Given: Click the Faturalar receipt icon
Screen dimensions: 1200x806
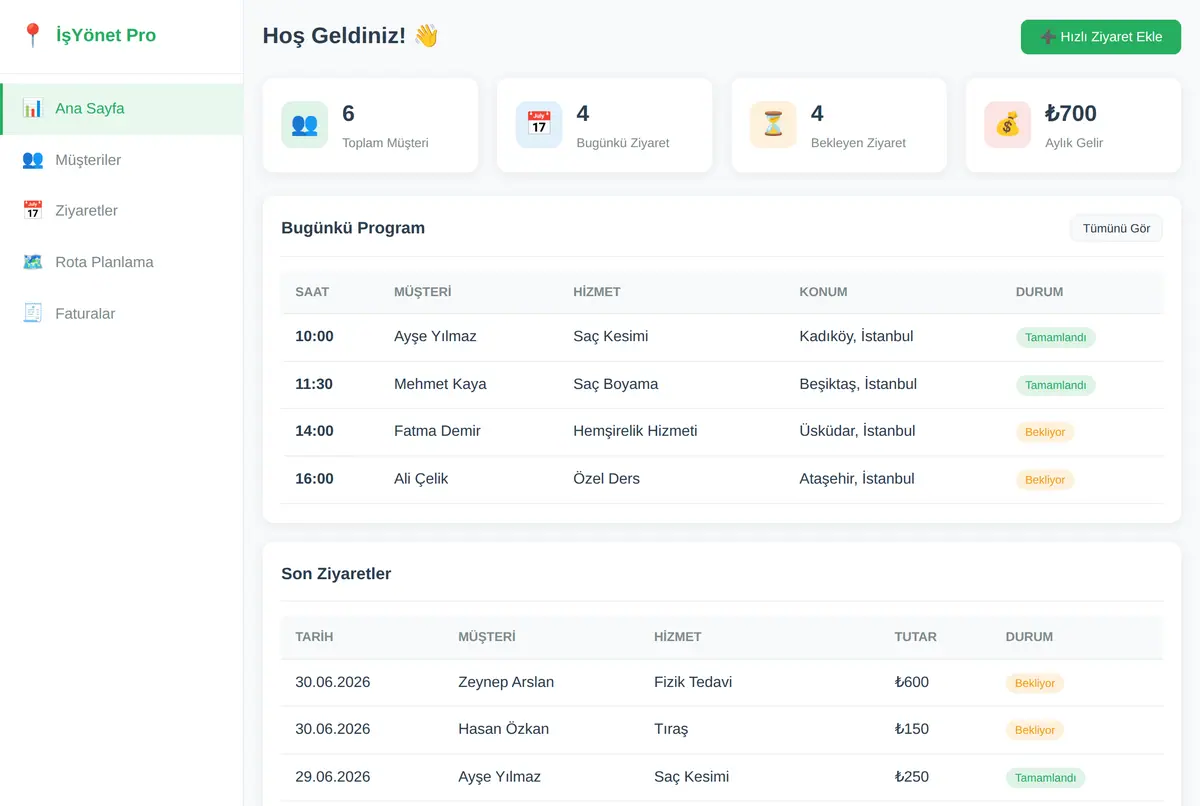Looking at the screenshot, I should point(33,313).
